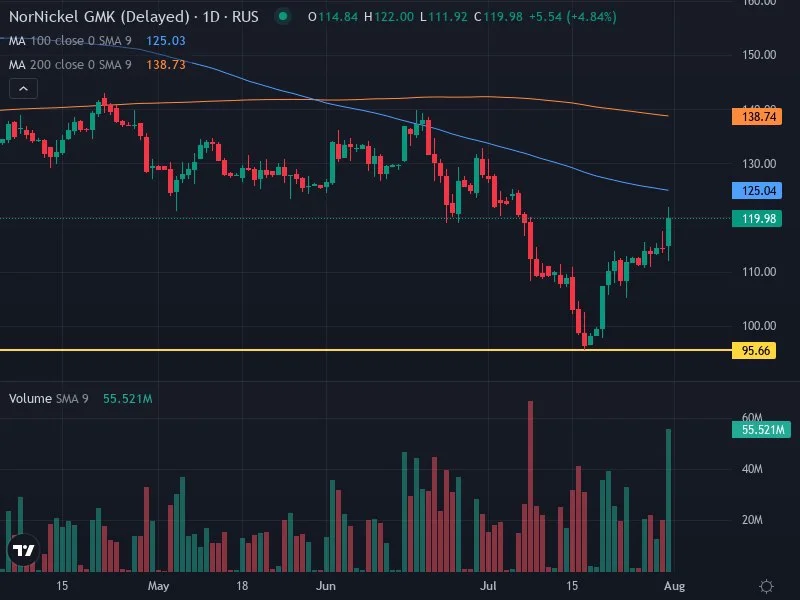The image size is (800, 600).
Task: Select the Volume SMA 9 indicator legend
Action: point(48,398)
